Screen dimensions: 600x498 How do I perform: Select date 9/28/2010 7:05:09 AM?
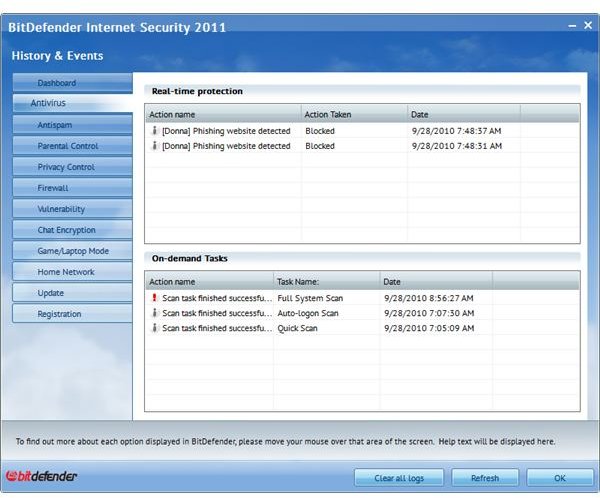(x=429, y=328)
